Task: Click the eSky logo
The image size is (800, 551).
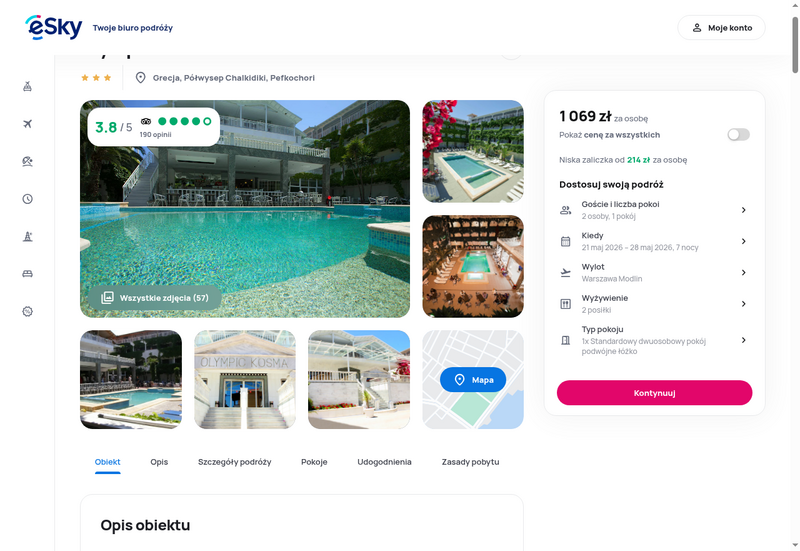Action: tap(54, 28)
